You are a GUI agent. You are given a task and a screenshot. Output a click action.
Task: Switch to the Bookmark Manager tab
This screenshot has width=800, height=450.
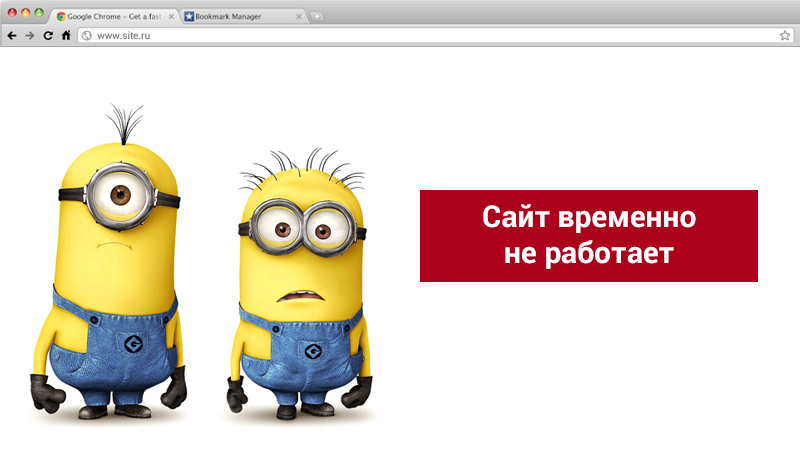[242, 16]
